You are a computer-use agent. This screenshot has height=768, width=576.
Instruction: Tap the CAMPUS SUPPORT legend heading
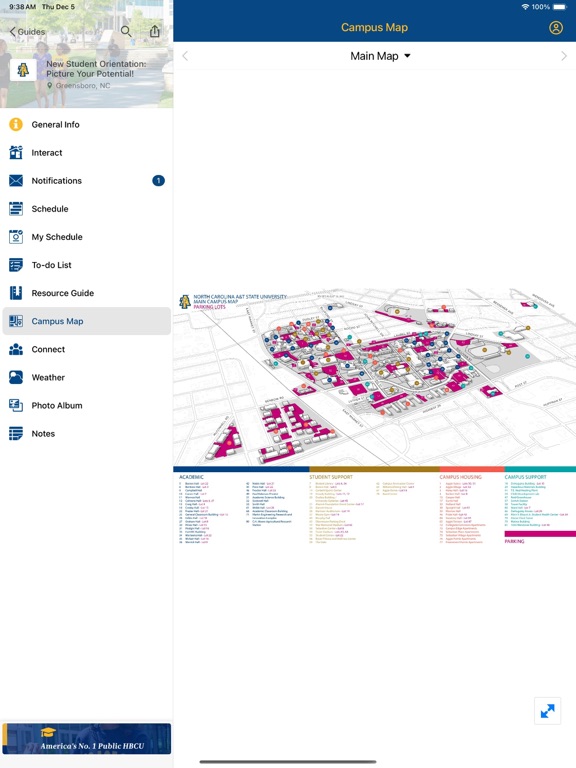click(526, 477)
